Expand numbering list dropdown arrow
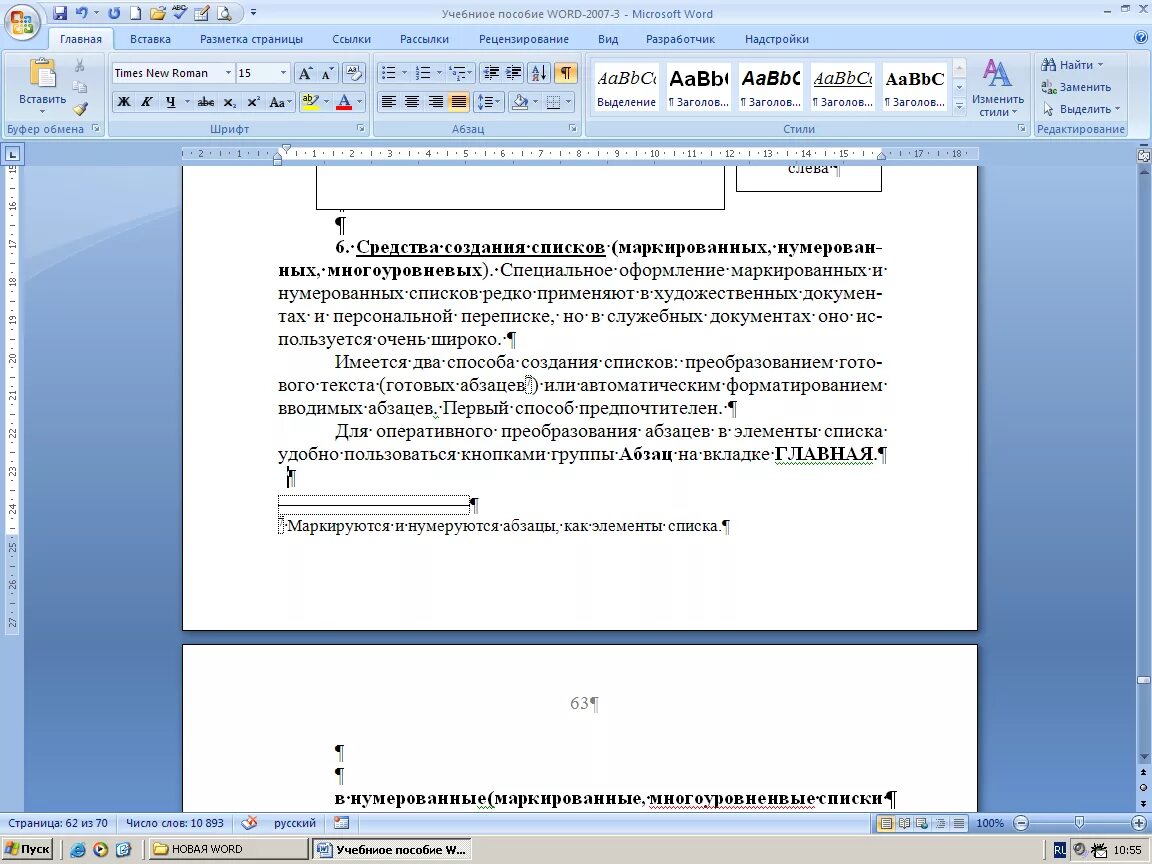The height and width of the screenshot is (864, 1152). tap(439, 73)
